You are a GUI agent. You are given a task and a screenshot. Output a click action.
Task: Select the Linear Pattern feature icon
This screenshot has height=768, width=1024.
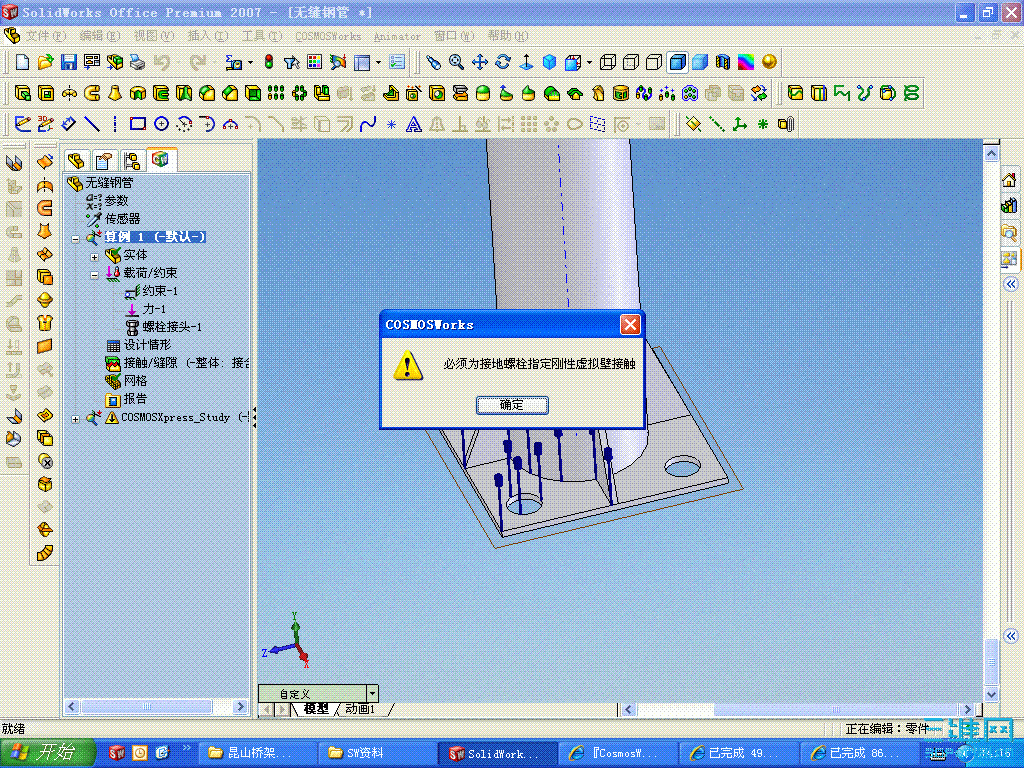[x=276, y=93]
